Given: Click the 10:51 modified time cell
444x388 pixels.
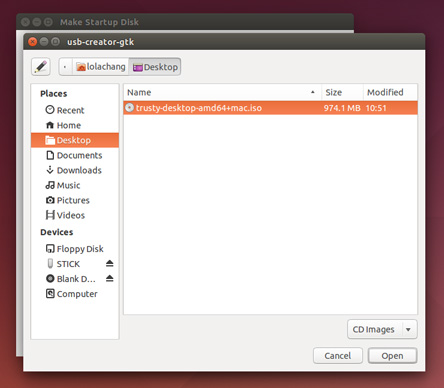Looking at the screenshot, I should pyautogui.click(x=376, y=108).
